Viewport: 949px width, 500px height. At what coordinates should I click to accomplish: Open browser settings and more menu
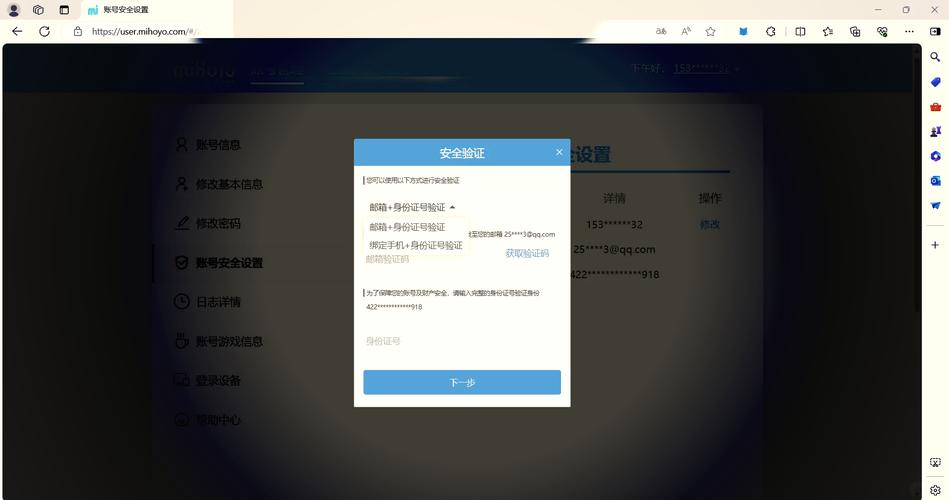click(909, 31)
